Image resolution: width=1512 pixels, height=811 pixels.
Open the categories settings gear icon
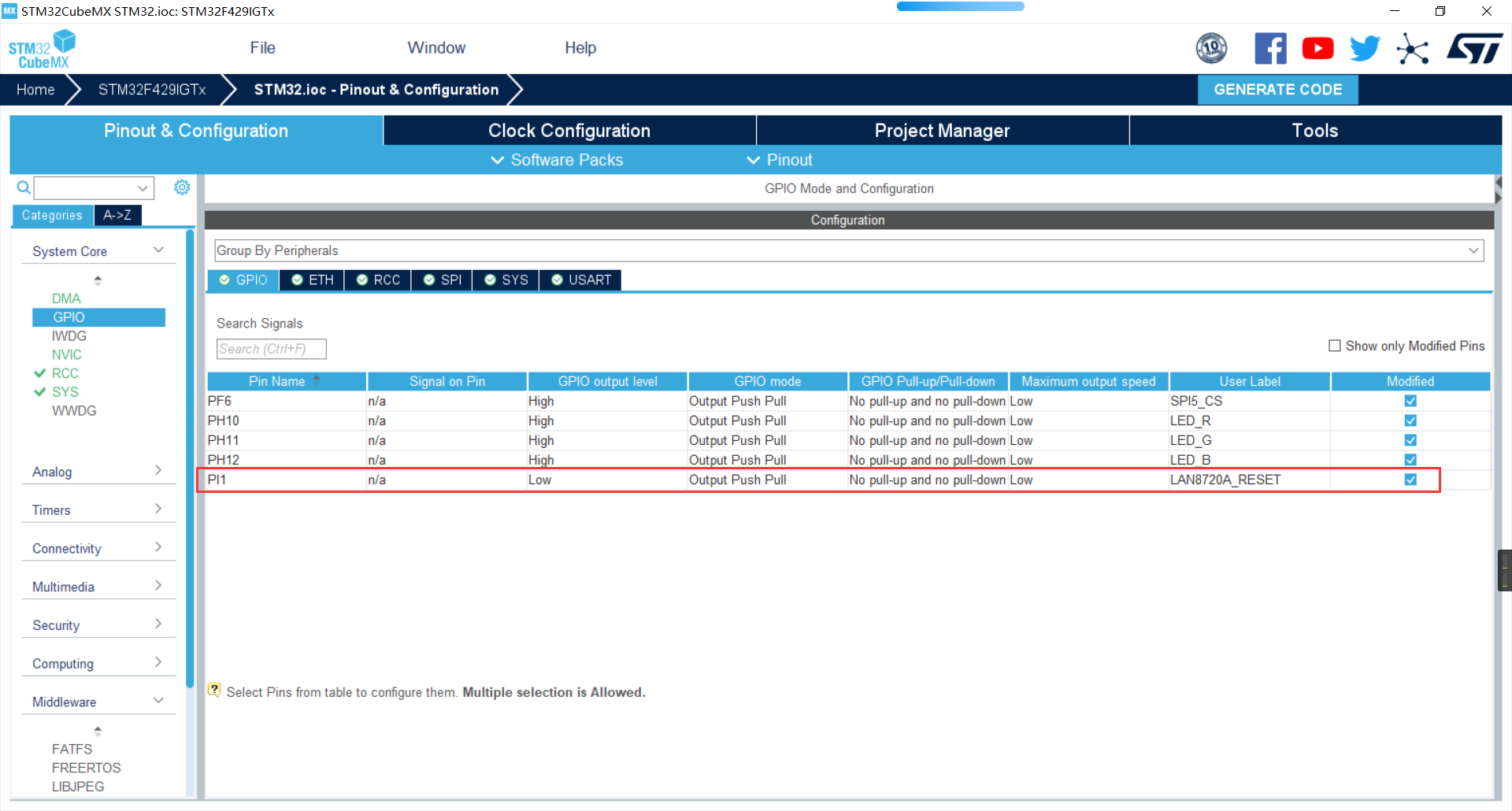click(x=182, y=187)
